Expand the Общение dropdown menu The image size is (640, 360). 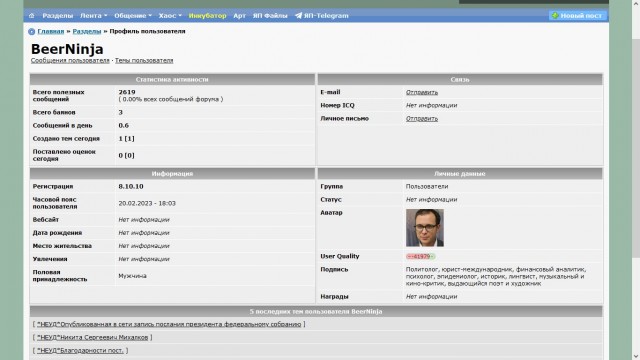(133, 16)
